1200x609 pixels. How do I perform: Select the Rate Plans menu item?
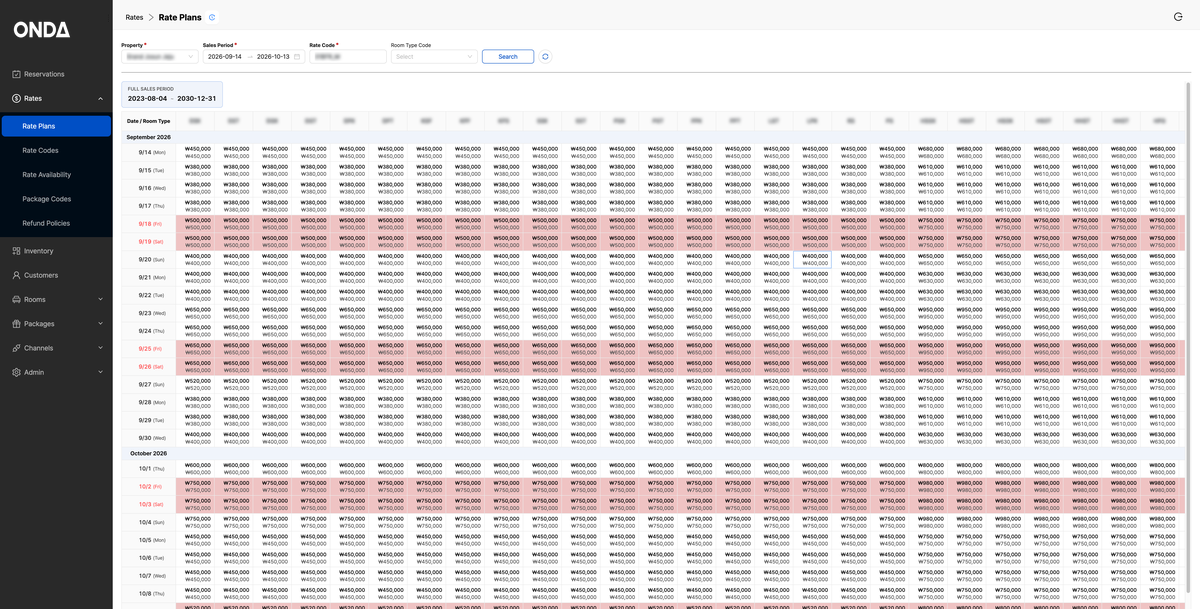point(56,126)
